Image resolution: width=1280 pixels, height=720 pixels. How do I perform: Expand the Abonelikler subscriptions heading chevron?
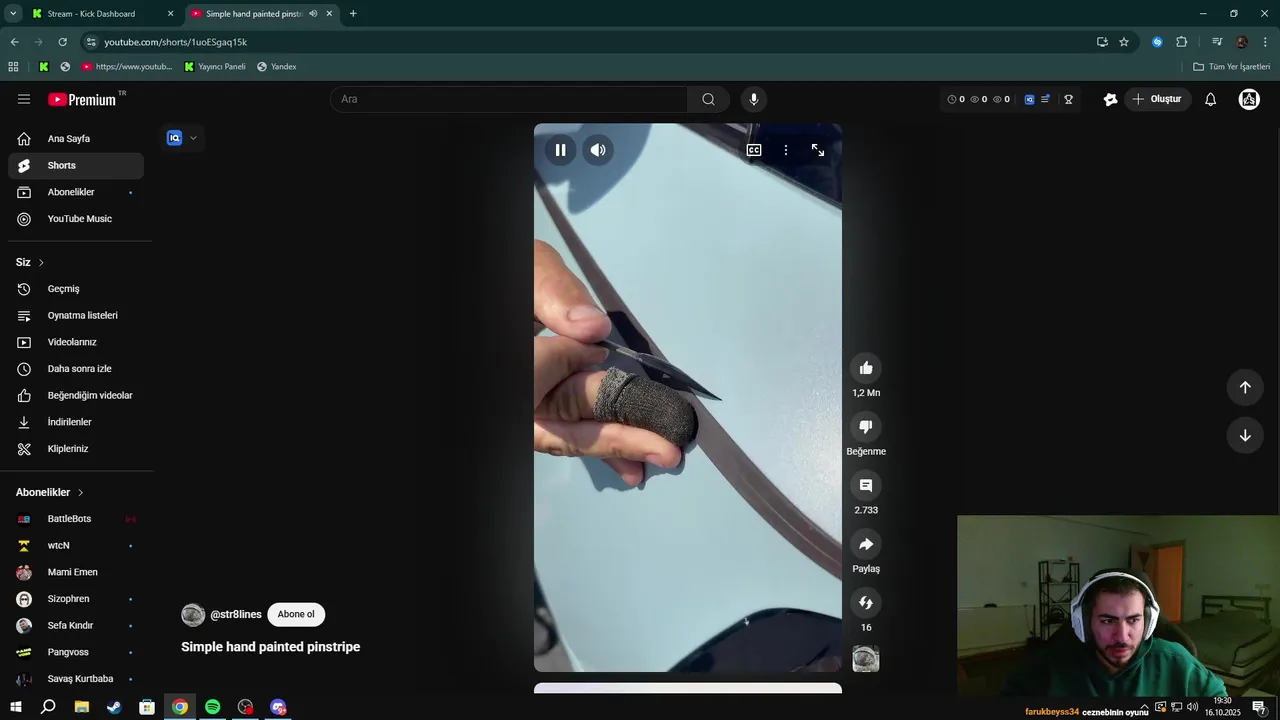80,492
